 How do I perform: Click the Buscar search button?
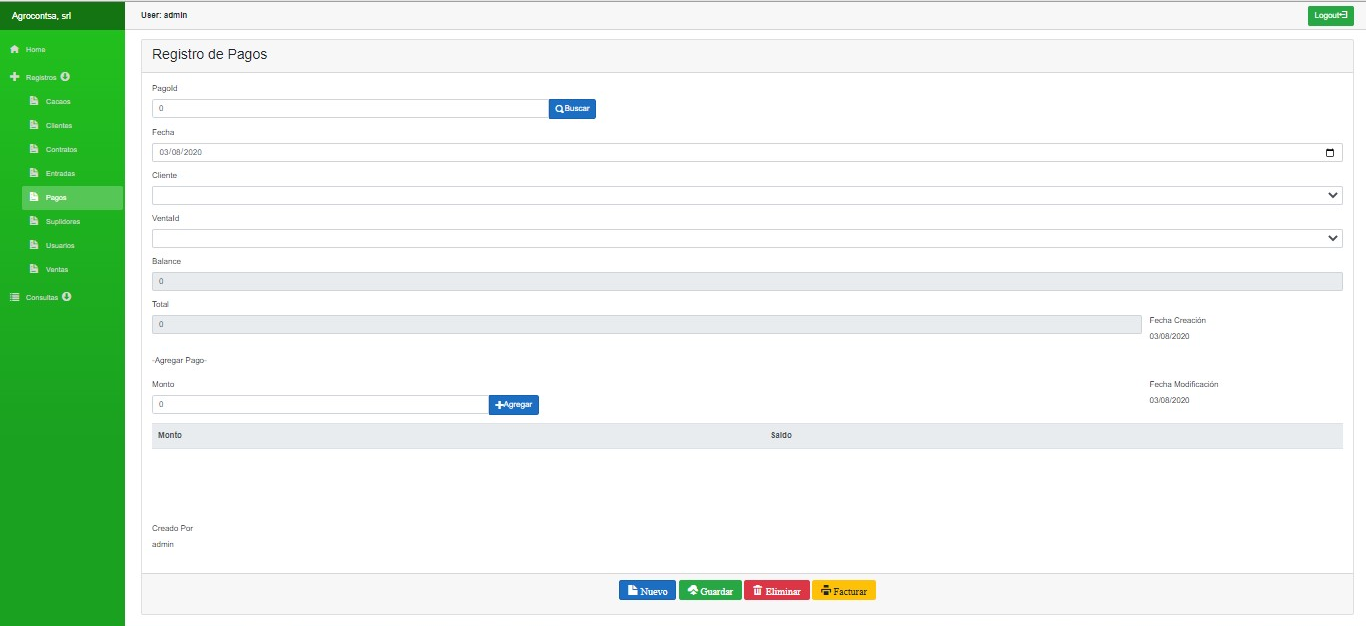pyautogui.click(x=572, y=108)
